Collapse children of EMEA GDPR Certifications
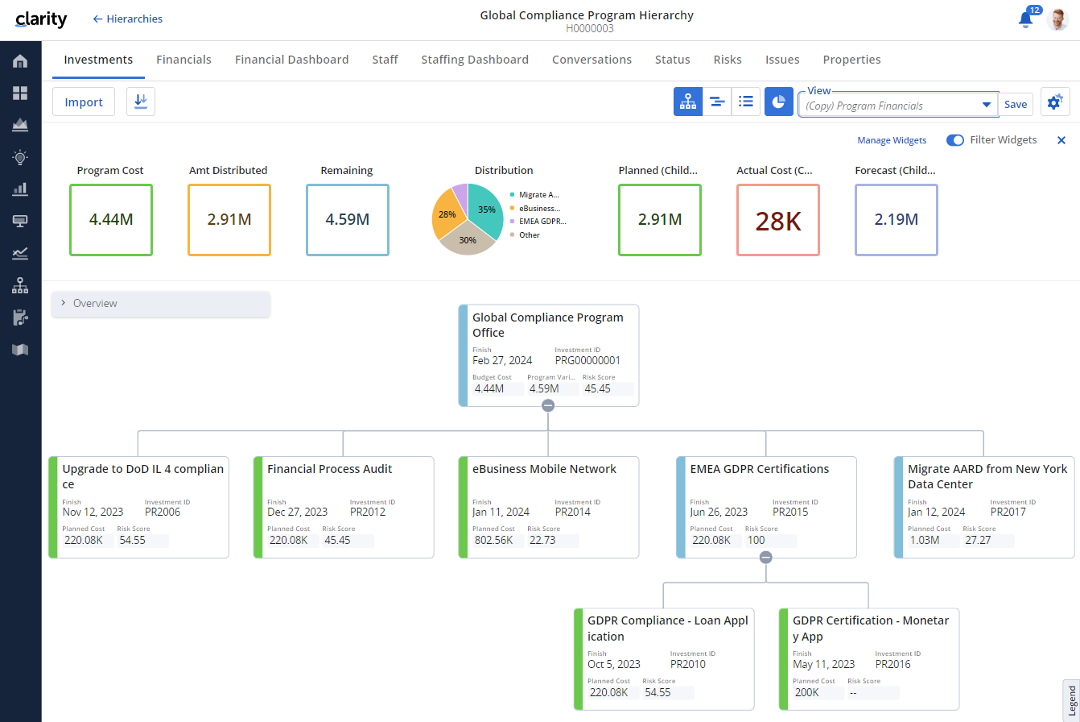The width and height of the screenshot is (1080, 722). (x=766, y=558)
